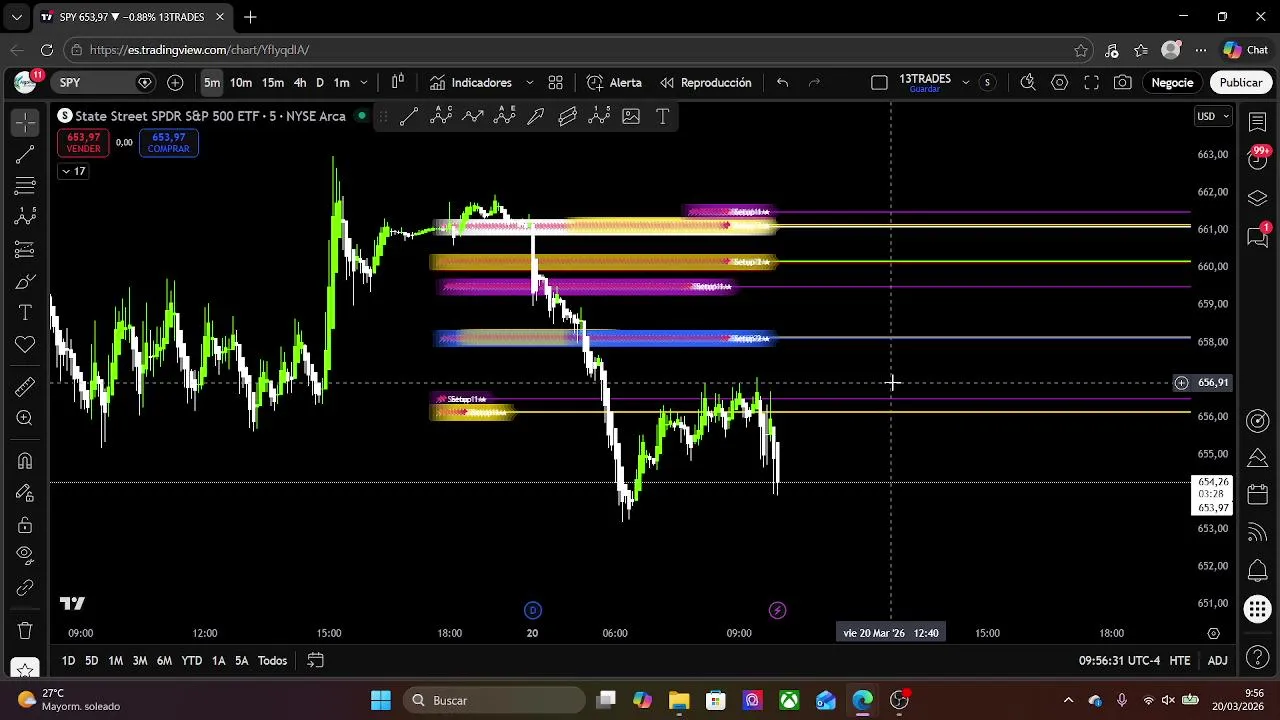Expand favorite indicators dropdown arrow
The image size is (1280, 720).
pos(529,82)
